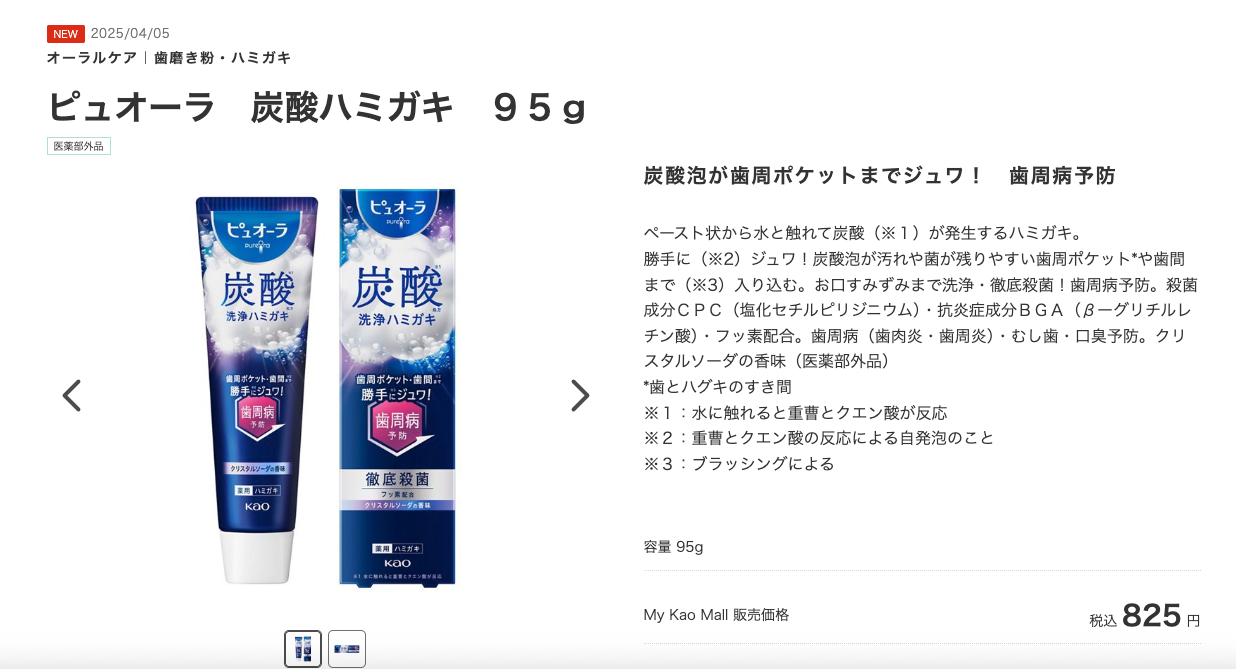The width and height of the screenshot is (1236, 669).
Task: Click the toothpaste box package in the main image
Action: (x=397, y=387)
